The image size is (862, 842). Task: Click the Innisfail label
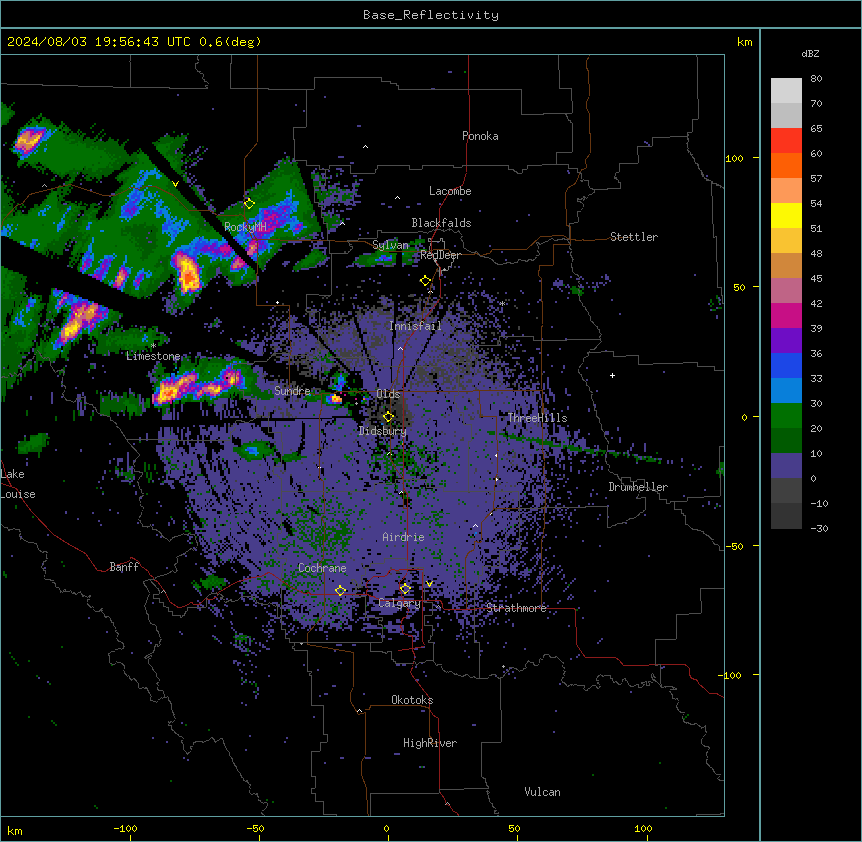[415, 326]
